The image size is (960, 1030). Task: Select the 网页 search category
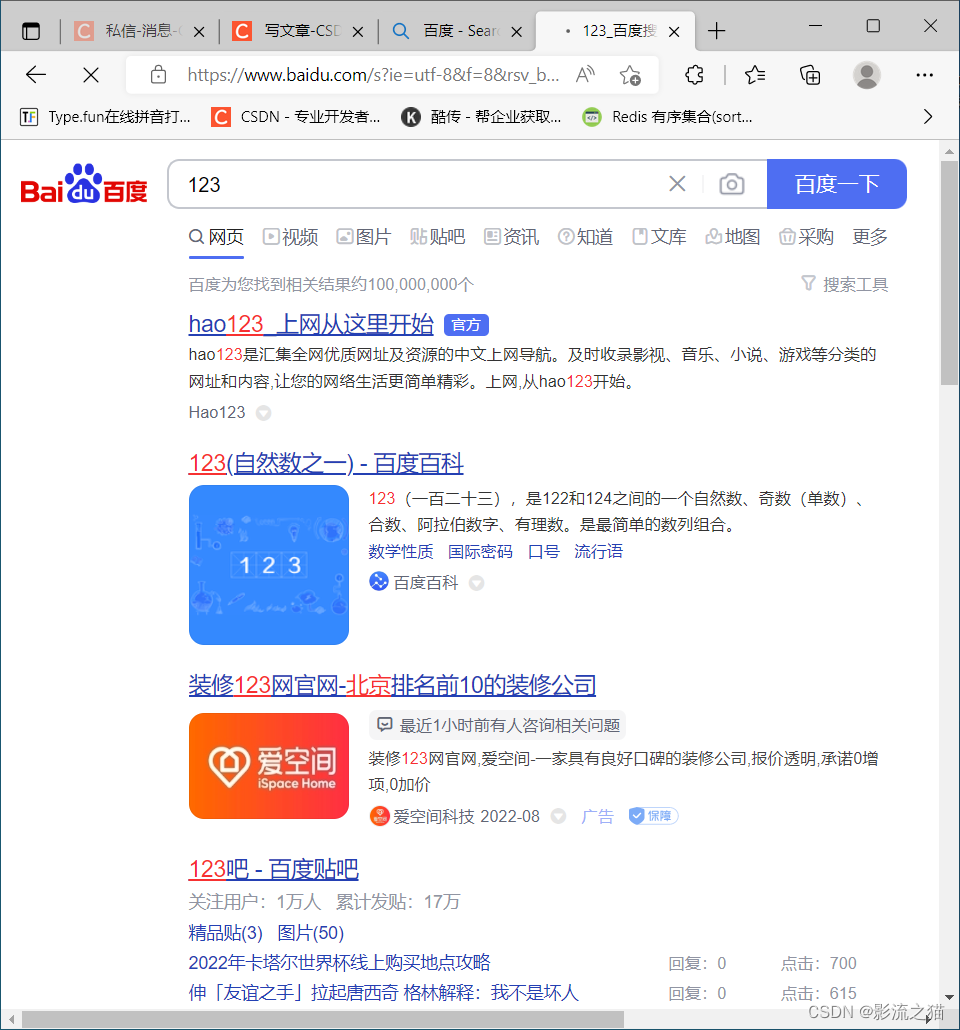(x=216, y=236)
